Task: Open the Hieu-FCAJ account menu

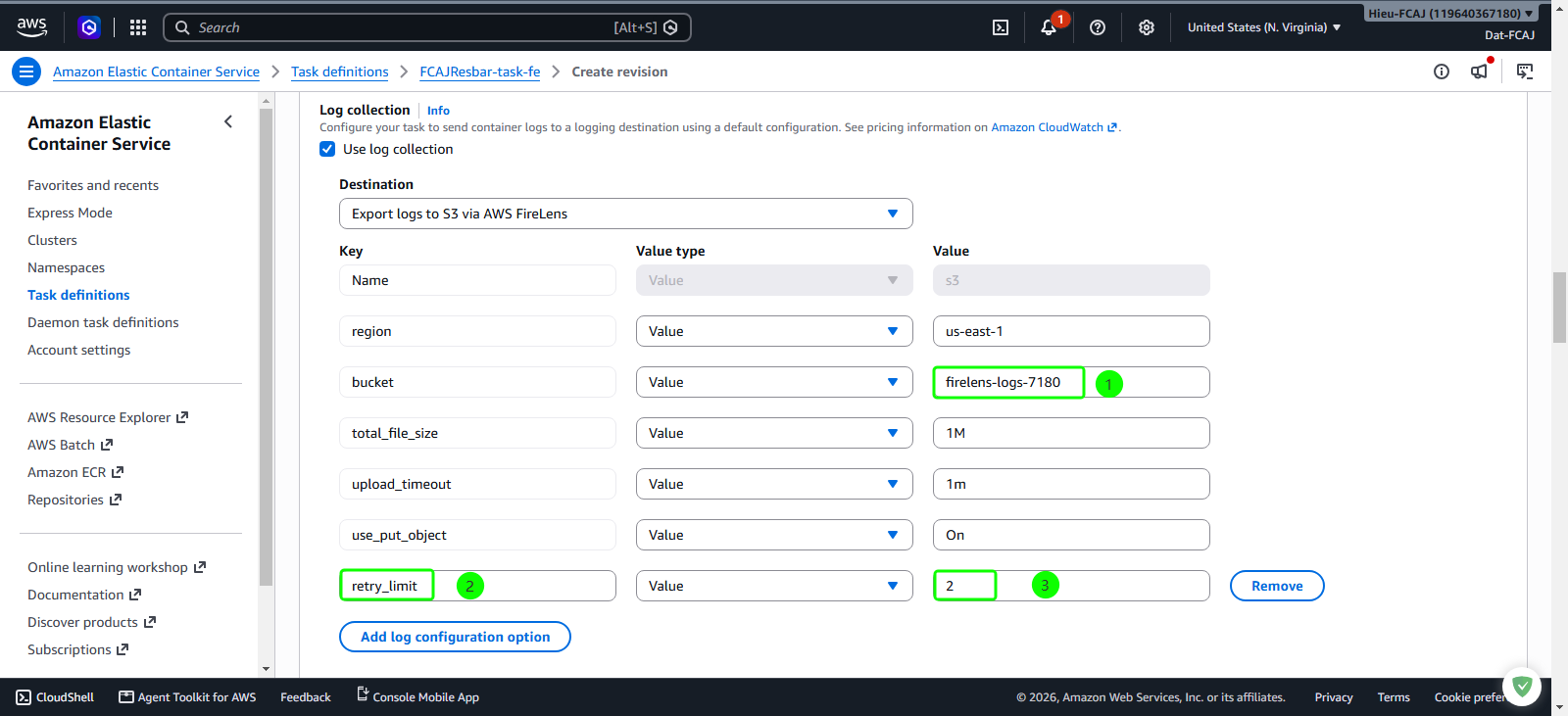Action: click(1451, 14)
